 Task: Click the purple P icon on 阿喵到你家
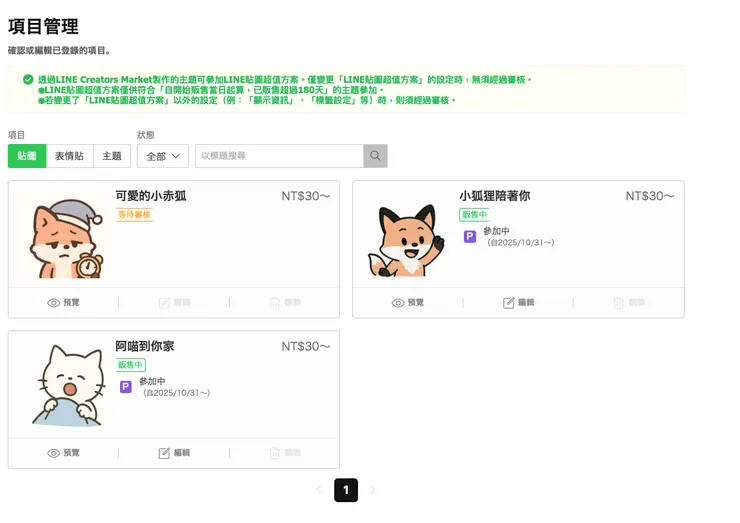[x=126, y=387]
